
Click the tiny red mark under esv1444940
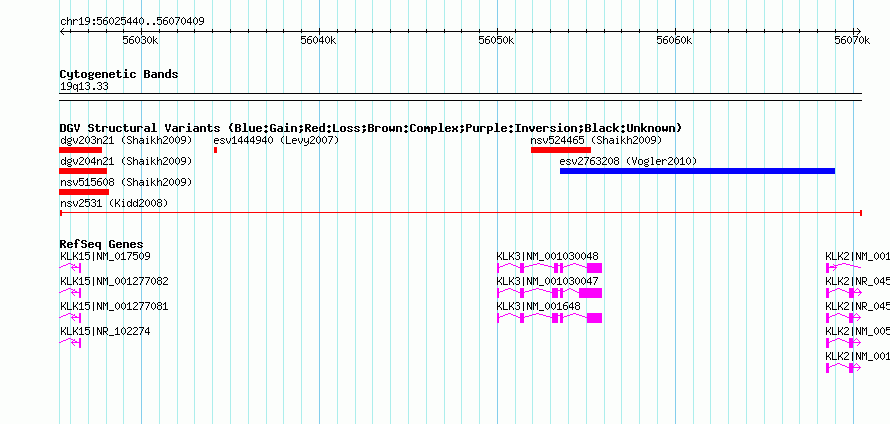pos(216,150)
